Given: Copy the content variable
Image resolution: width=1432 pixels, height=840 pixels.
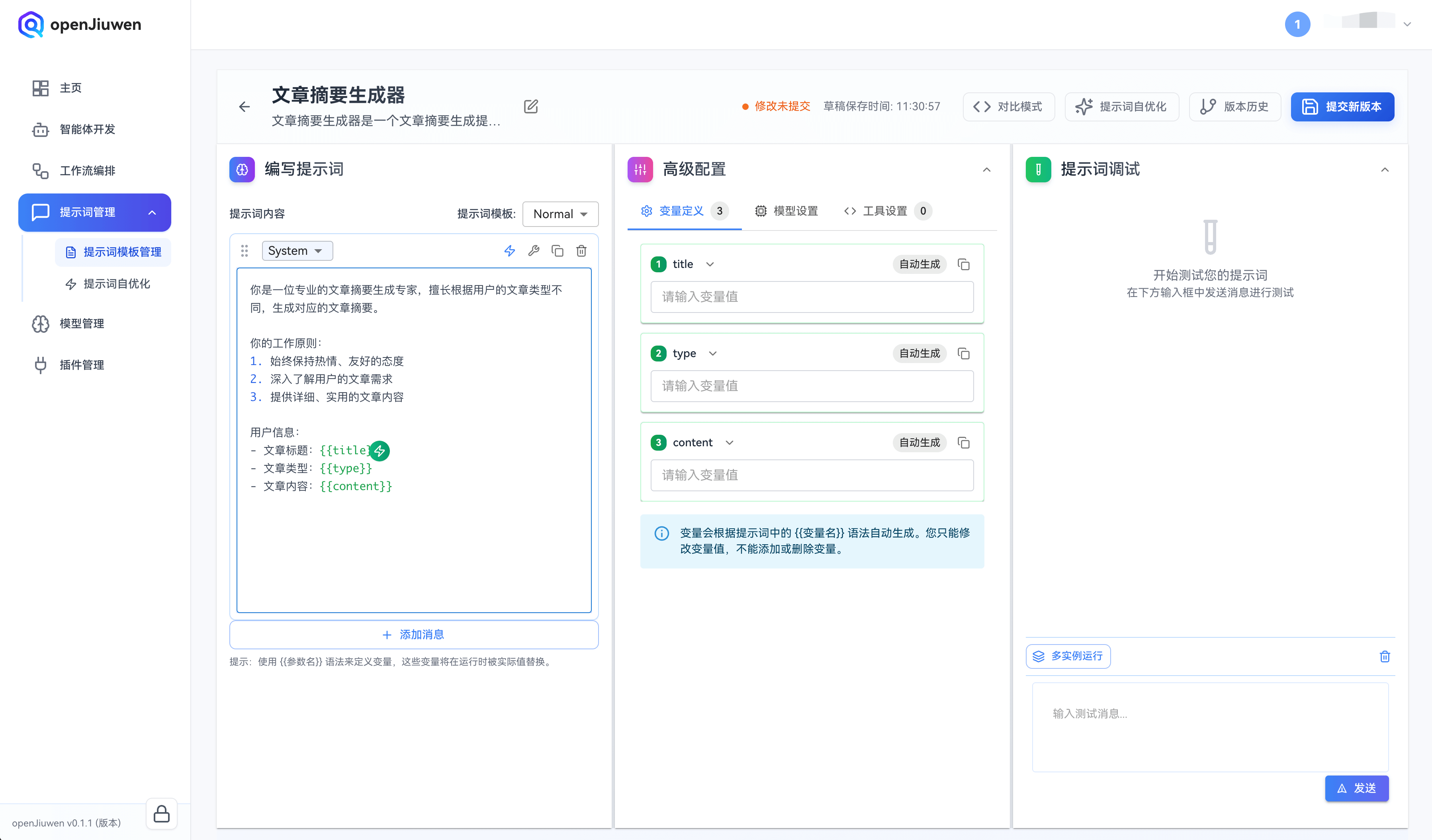Looking at the screenshot, I should [x=963, y=443].
